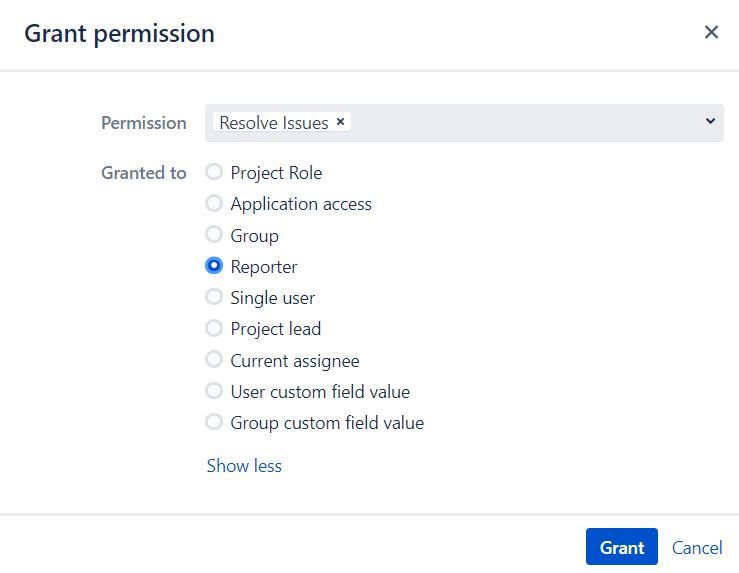Click the selected Reporter radio button
739x573 pixels.
coord(214,266)
